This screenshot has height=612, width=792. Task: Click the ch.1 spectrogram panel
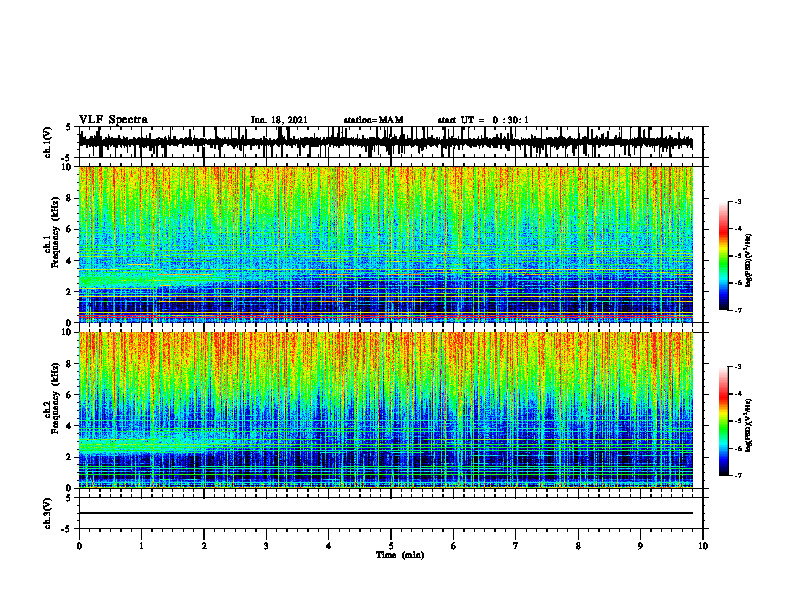coord(385,244)
